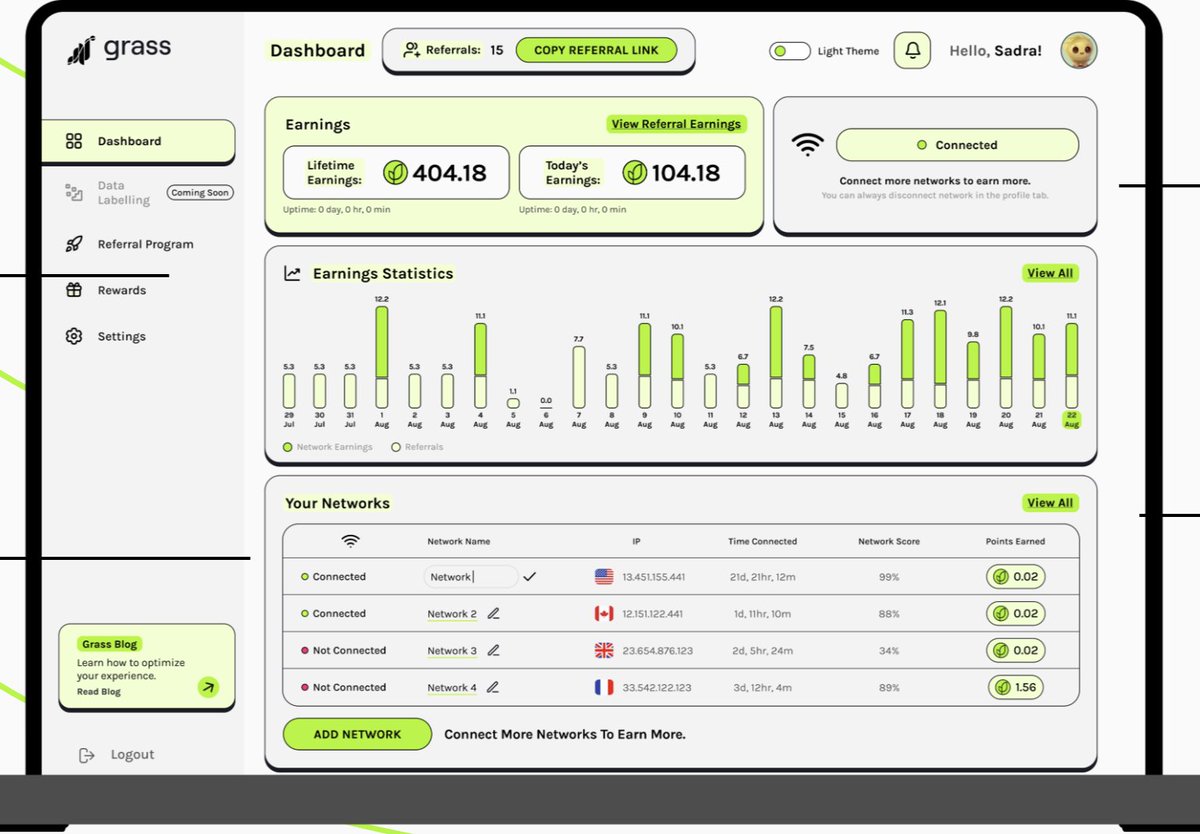Screen dimensions: 1200x834
Task: Select the highlighted 22 Aug bar
Action: pos(1071,366)
